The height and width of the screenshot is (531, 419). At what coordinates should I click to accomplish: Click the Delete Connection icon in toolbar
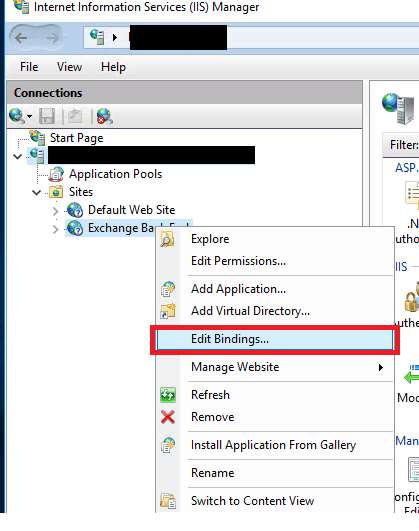click(x=105, y=116)
